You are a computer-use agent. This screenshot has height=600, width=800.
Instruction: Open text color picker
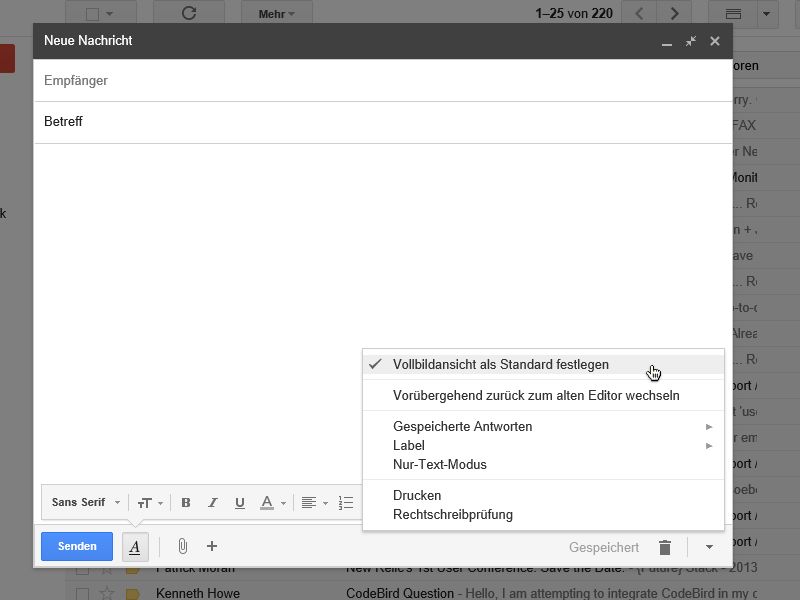tap(273, 503)
